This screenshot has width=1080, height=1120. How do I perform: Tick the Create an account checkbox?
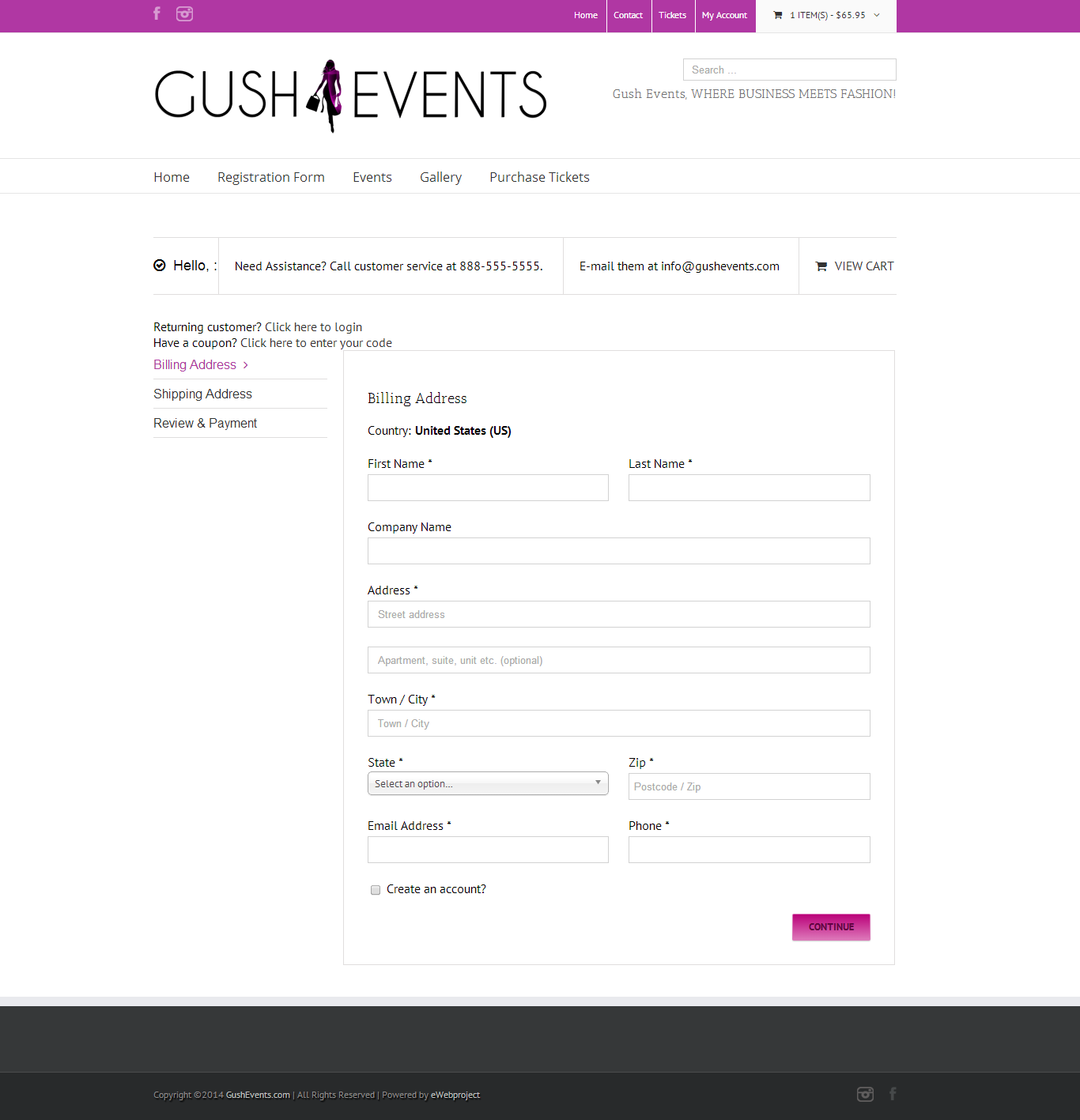376,890
